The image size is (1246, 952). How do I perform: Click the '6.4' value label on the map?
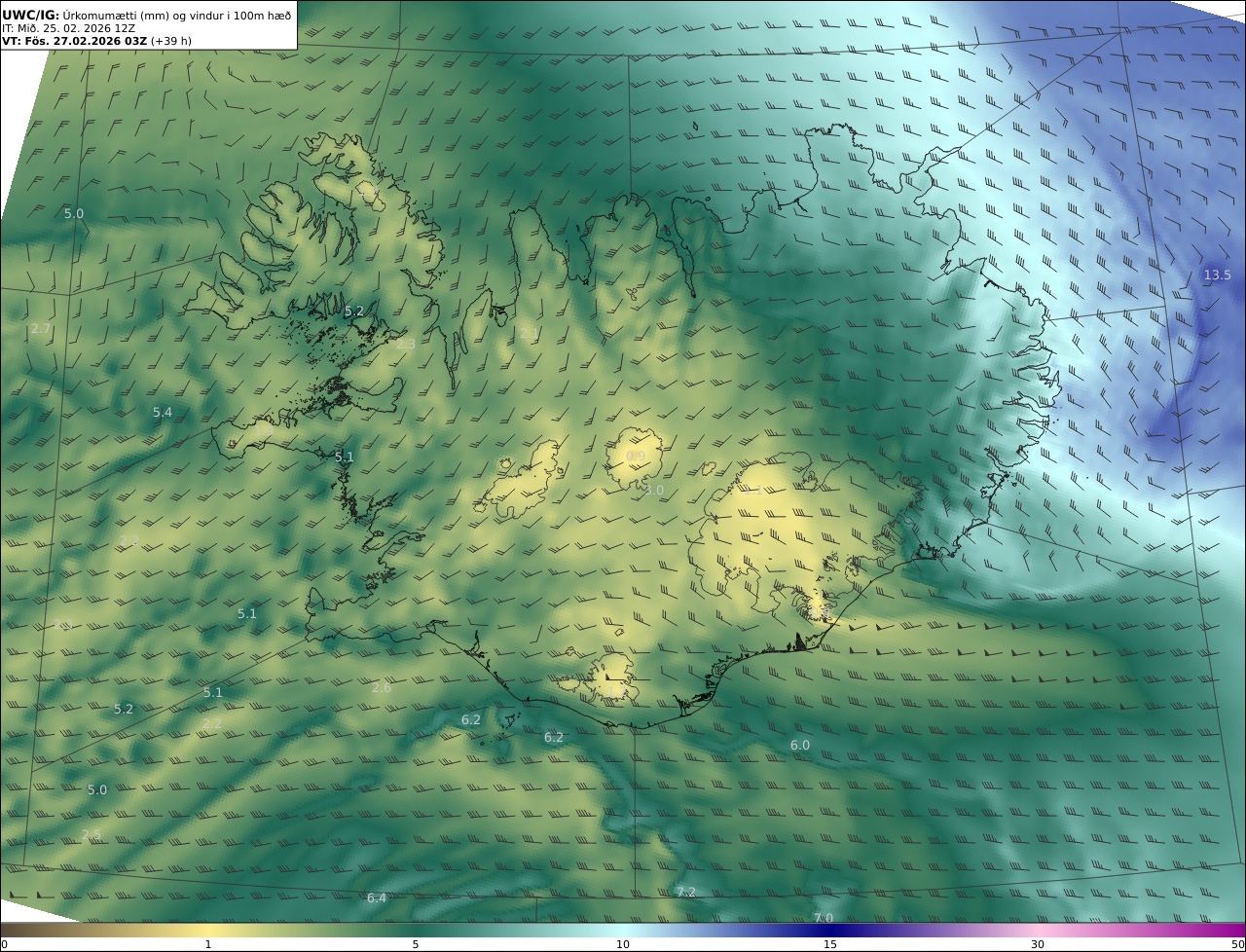377,897
